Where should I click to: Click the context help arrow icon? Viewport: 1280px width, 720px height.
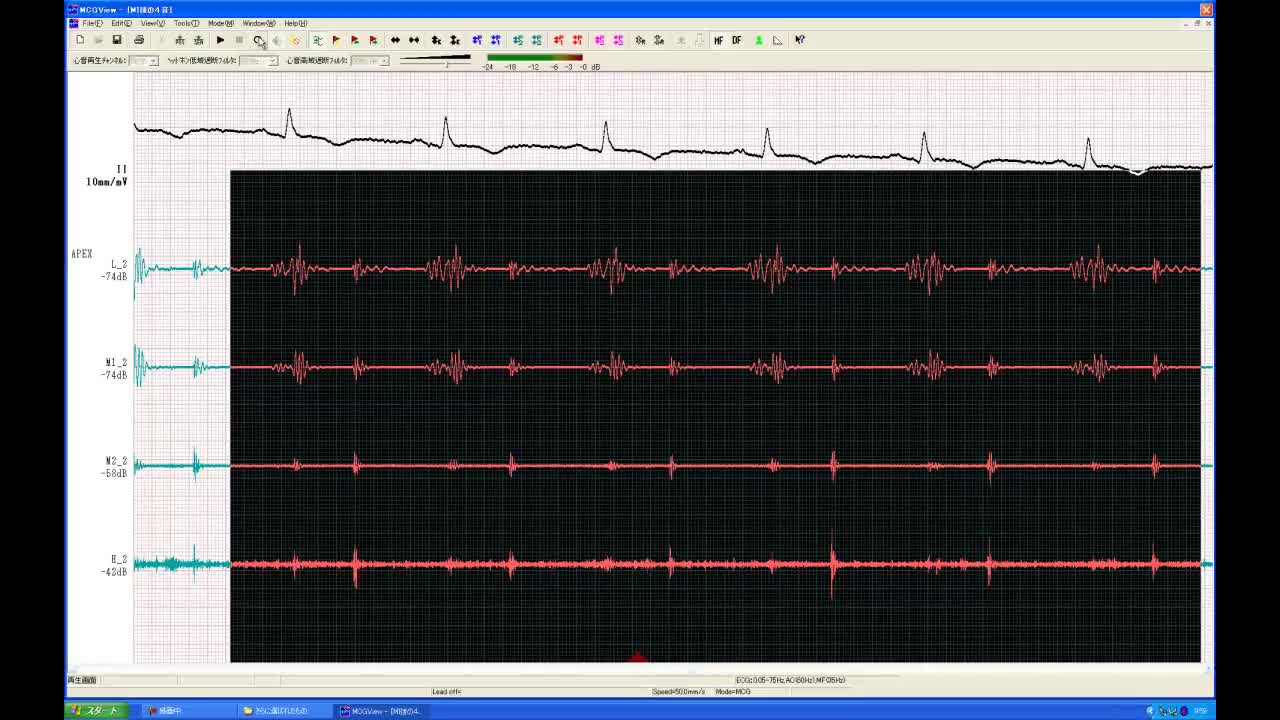point(800,40)
